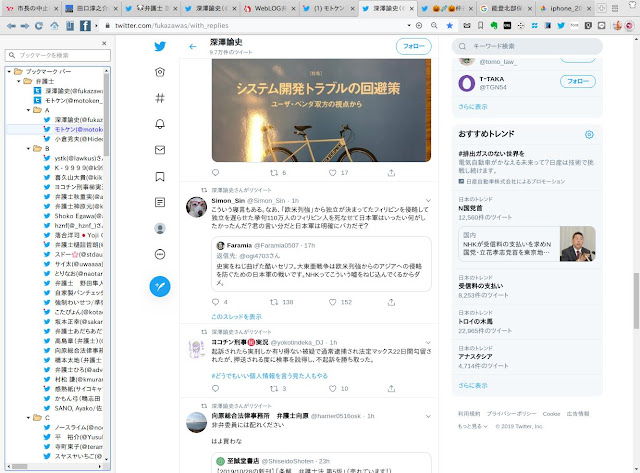This screenshot has width=640, height=473.
Task: Collapse the C bookmark folder
Action: (28, 417)
